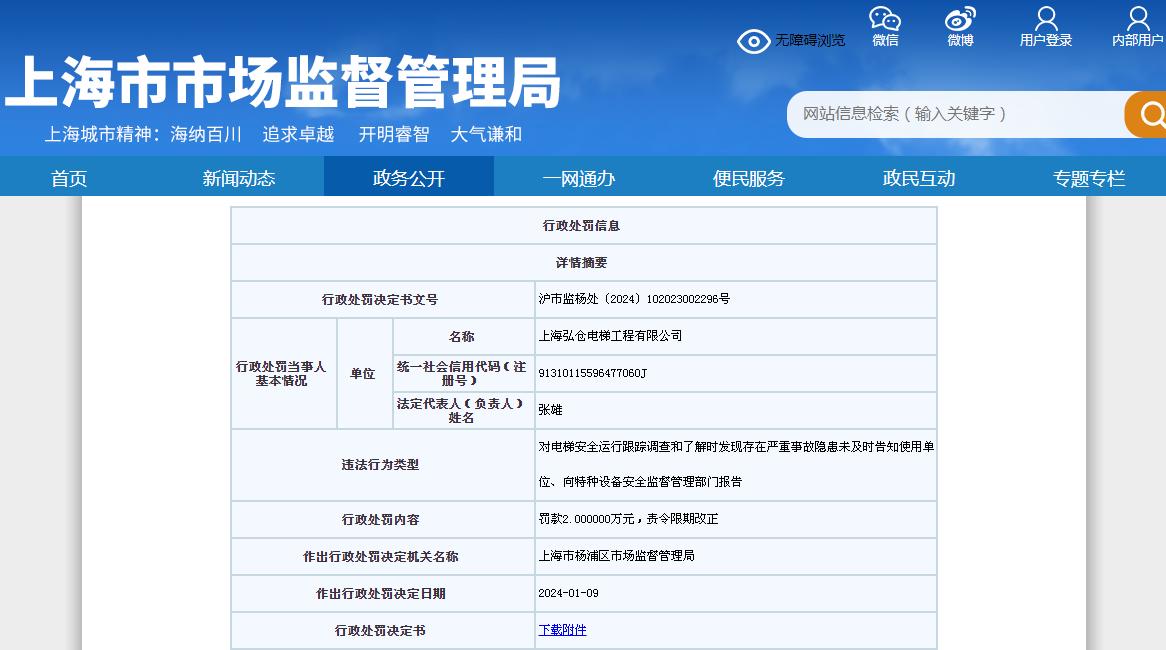
Task: Click the 行政处罚当事人基本情况 label cell
Action: (284, 373)
